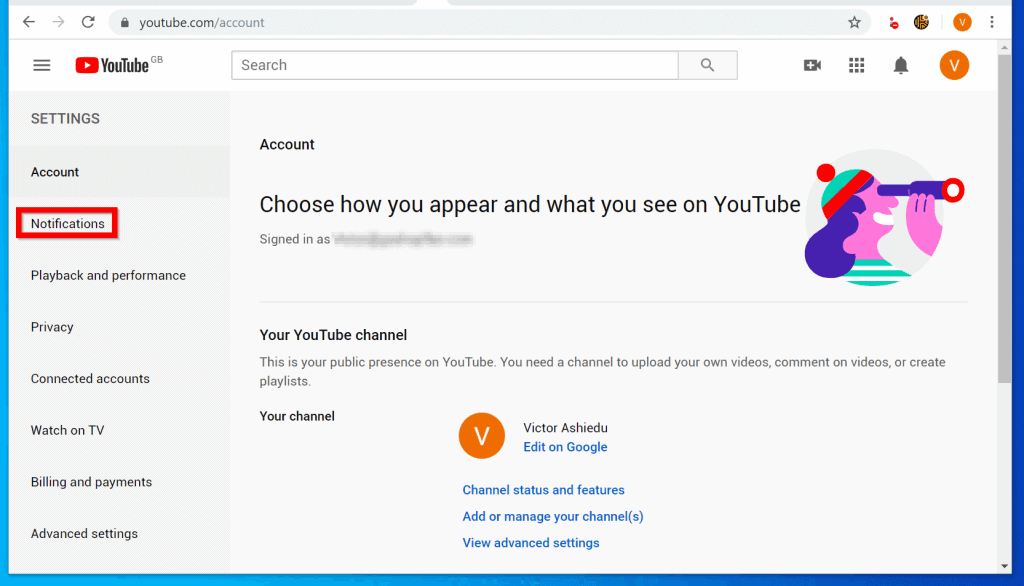Click the SETTINGS sidebar heading

65,118
